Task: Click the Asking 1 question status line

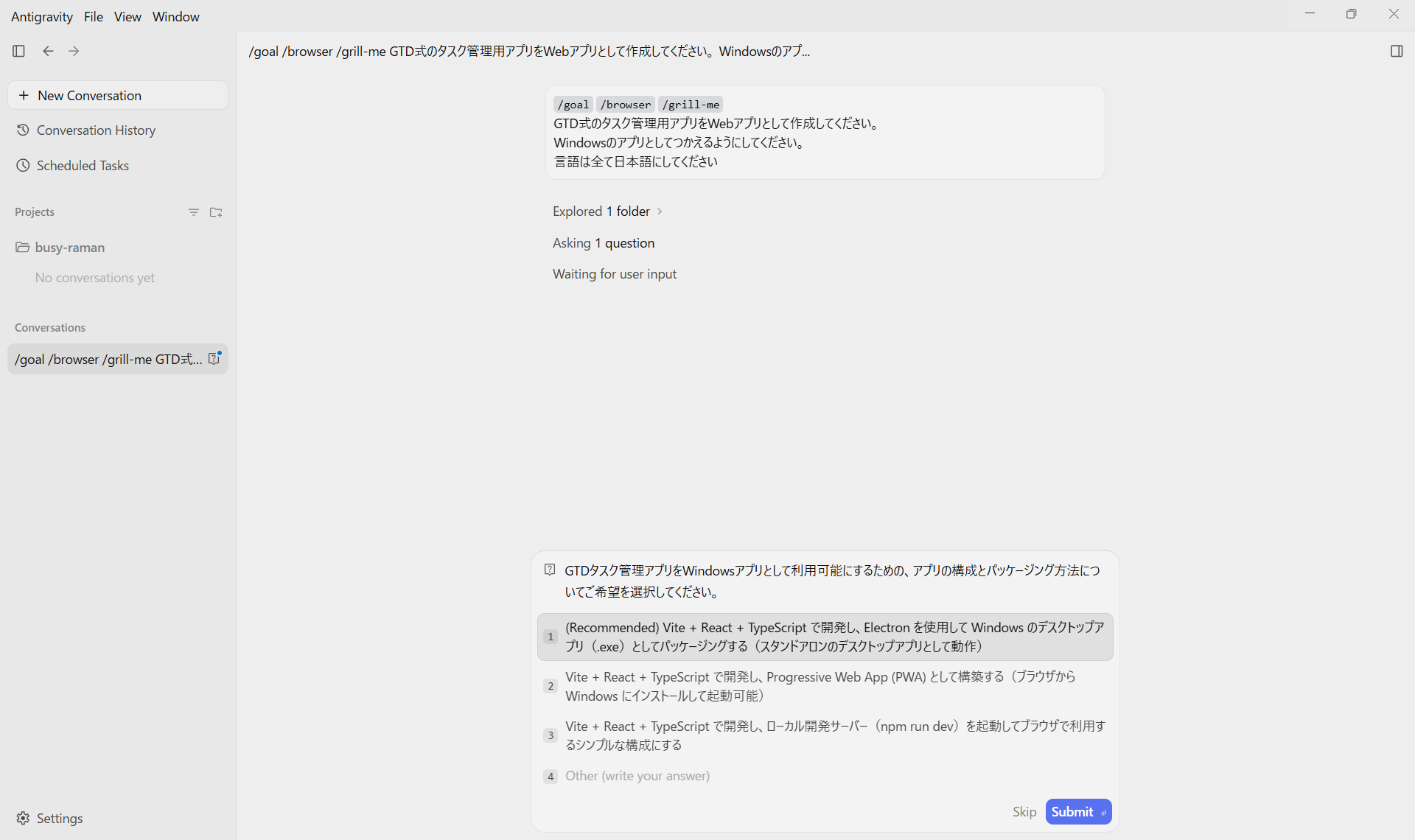Action: point(604,242)
